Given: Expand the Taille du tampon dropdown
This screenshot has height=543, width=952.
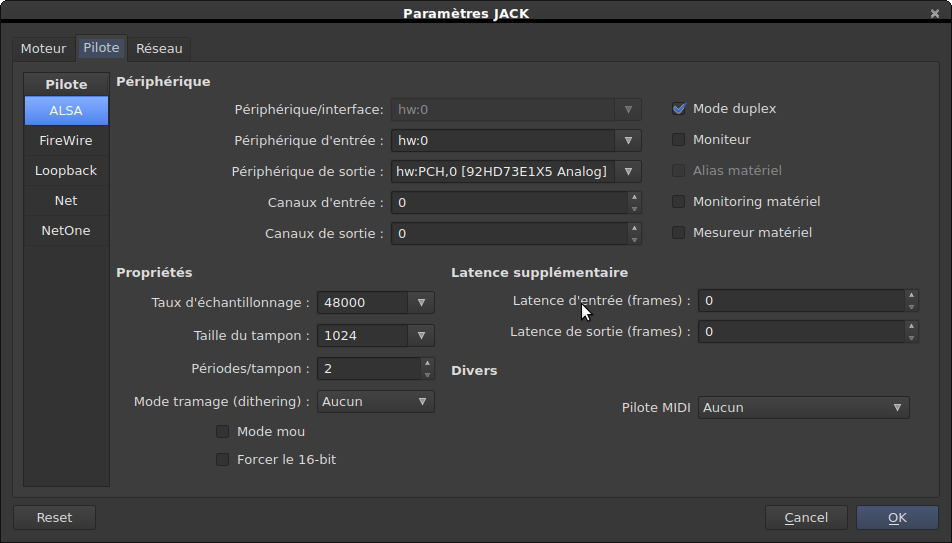Looking at the screenshot, I should pos(421,336).
